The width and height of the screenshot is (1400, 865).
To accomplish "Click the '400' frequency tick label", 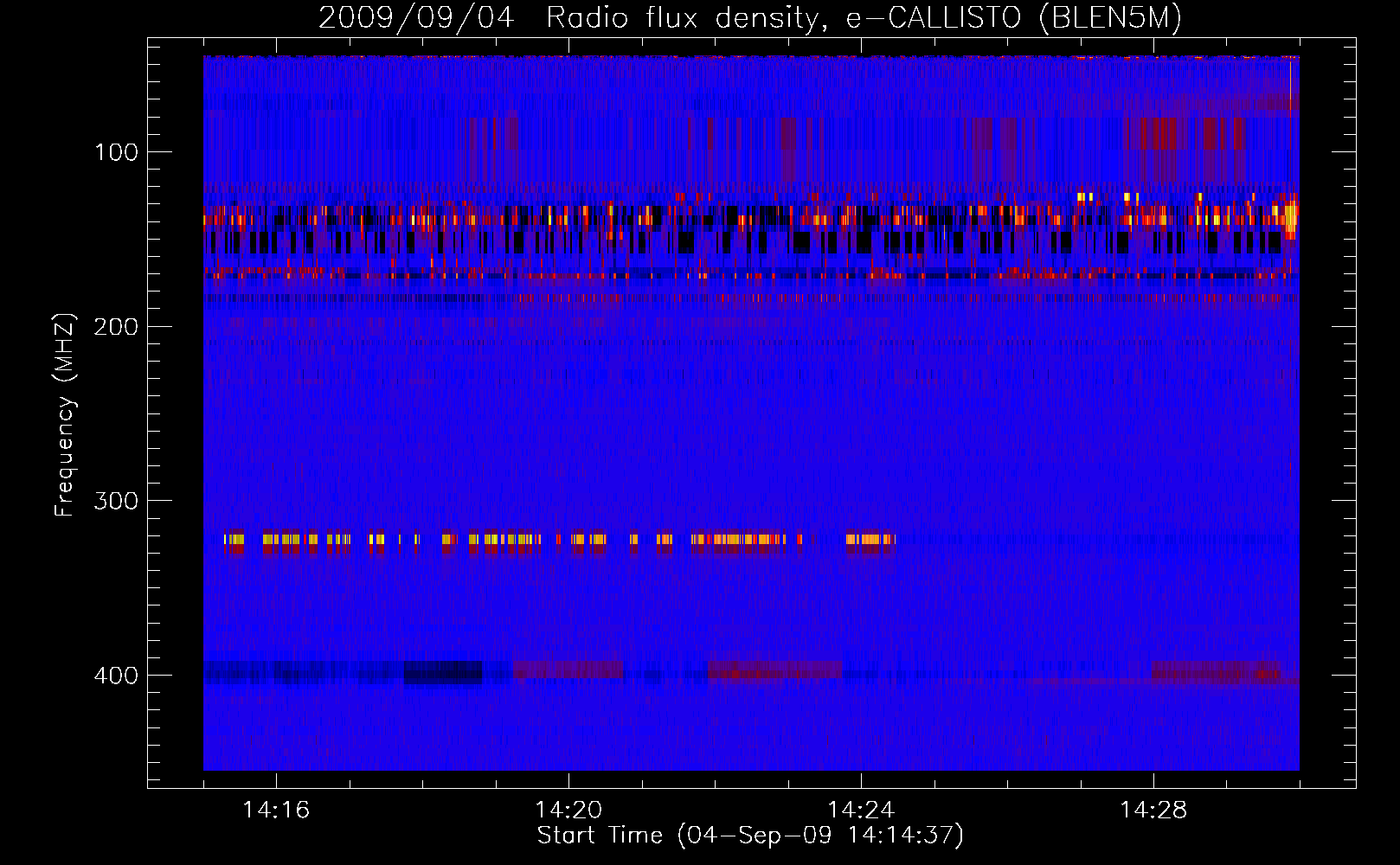I will click(x=117, y=676).
